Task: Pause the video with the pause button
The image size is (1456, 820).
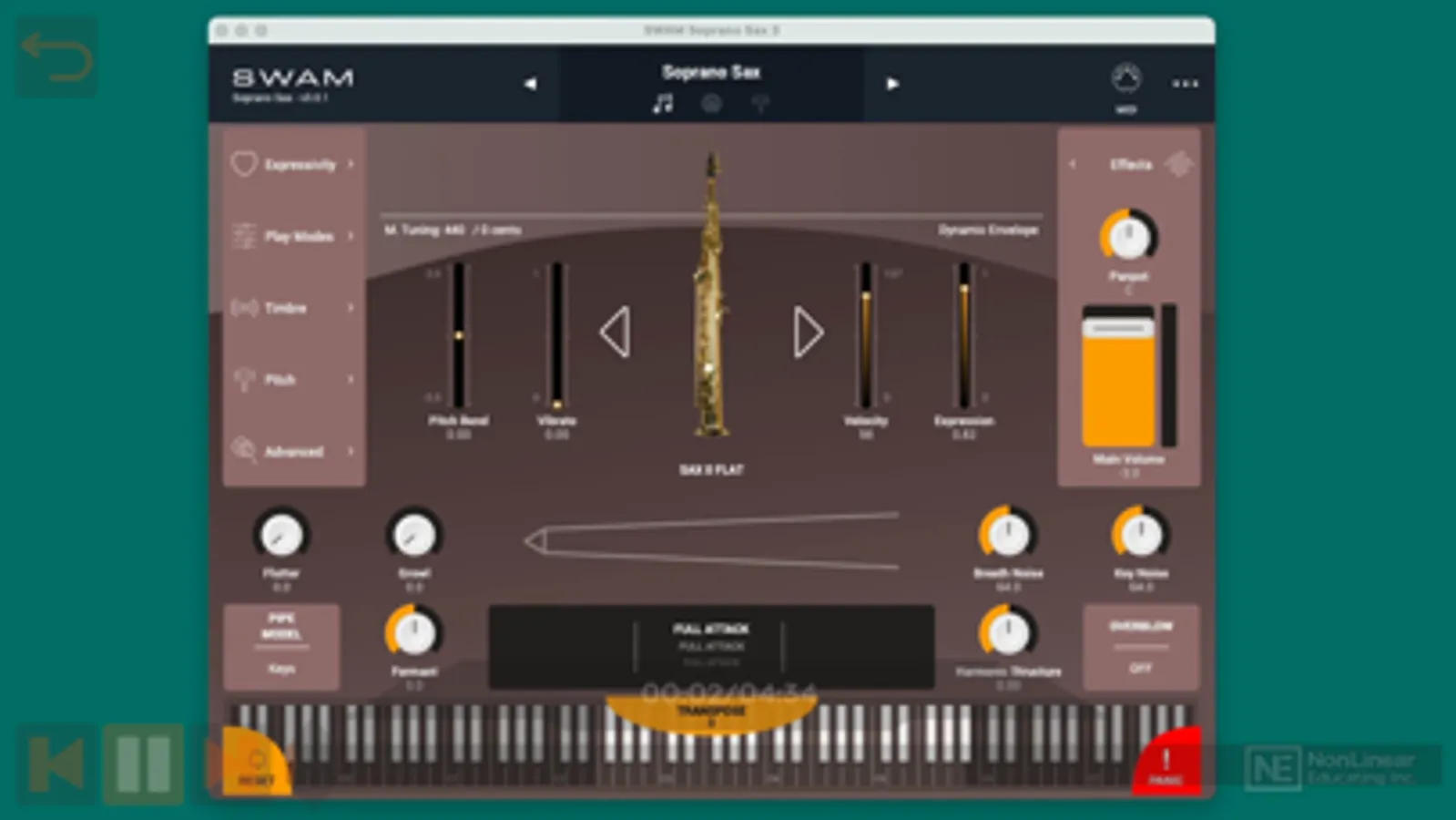Action: 143,764
